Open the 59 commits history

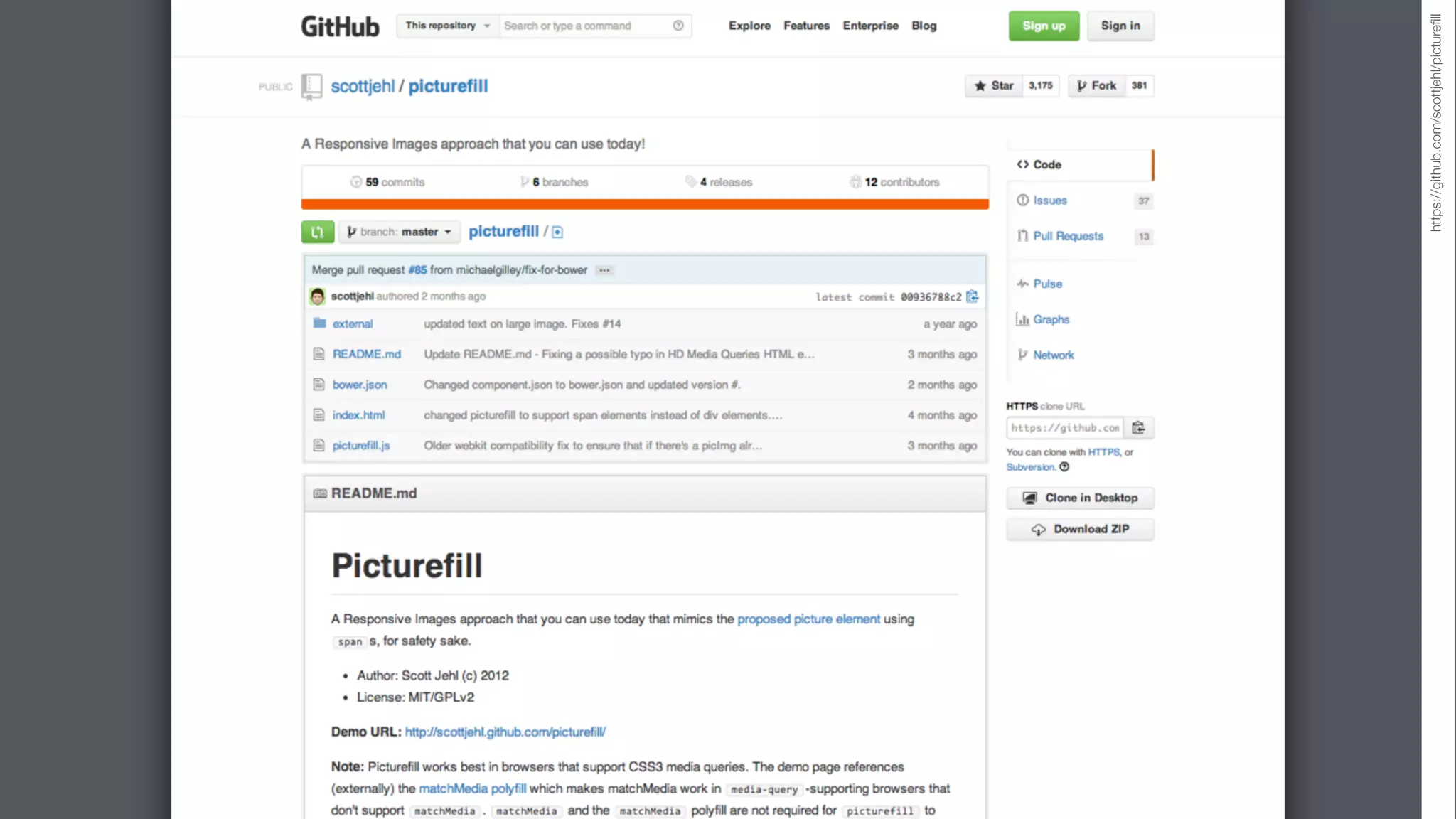[387, 182]
